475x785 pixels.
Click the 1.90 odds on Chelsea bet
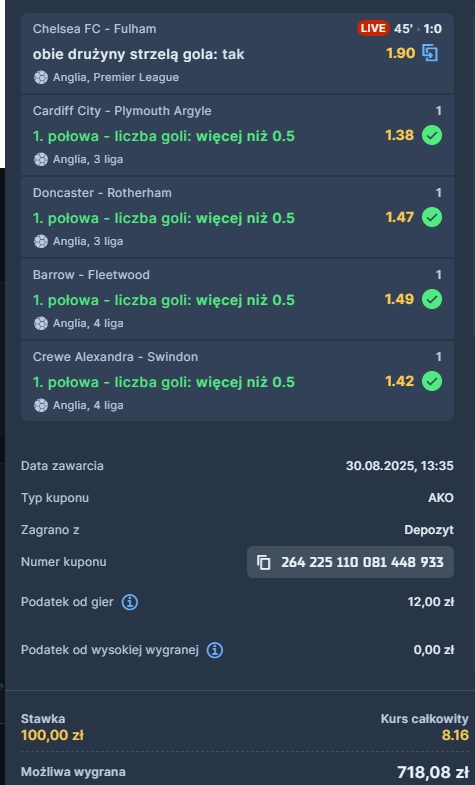(x=400, y=53)
